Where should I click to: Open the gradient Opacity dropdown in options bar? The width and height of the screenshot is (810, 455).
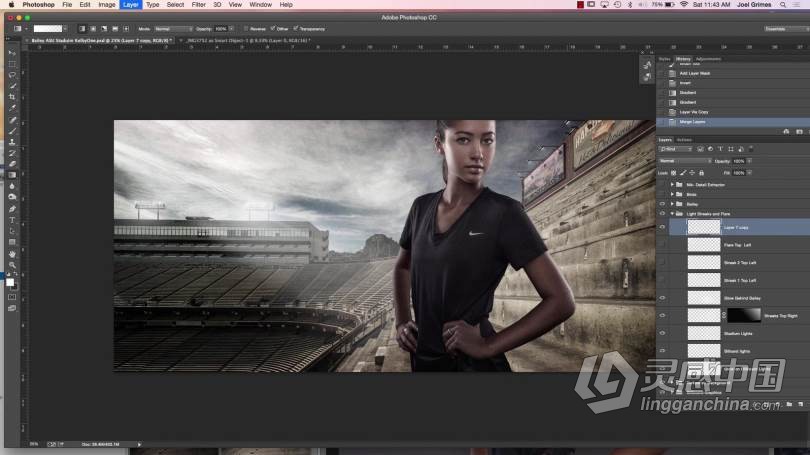pyautogui.click(x=231, y=29)
